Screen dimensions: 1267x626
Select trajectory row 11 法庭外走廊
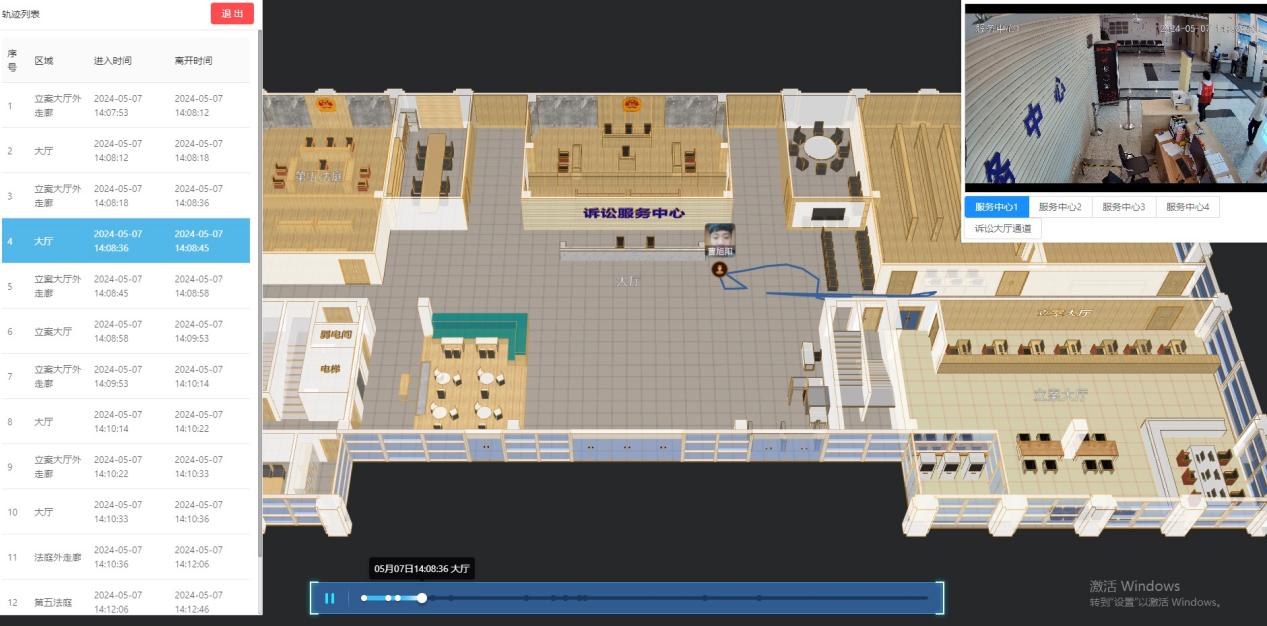126,557
